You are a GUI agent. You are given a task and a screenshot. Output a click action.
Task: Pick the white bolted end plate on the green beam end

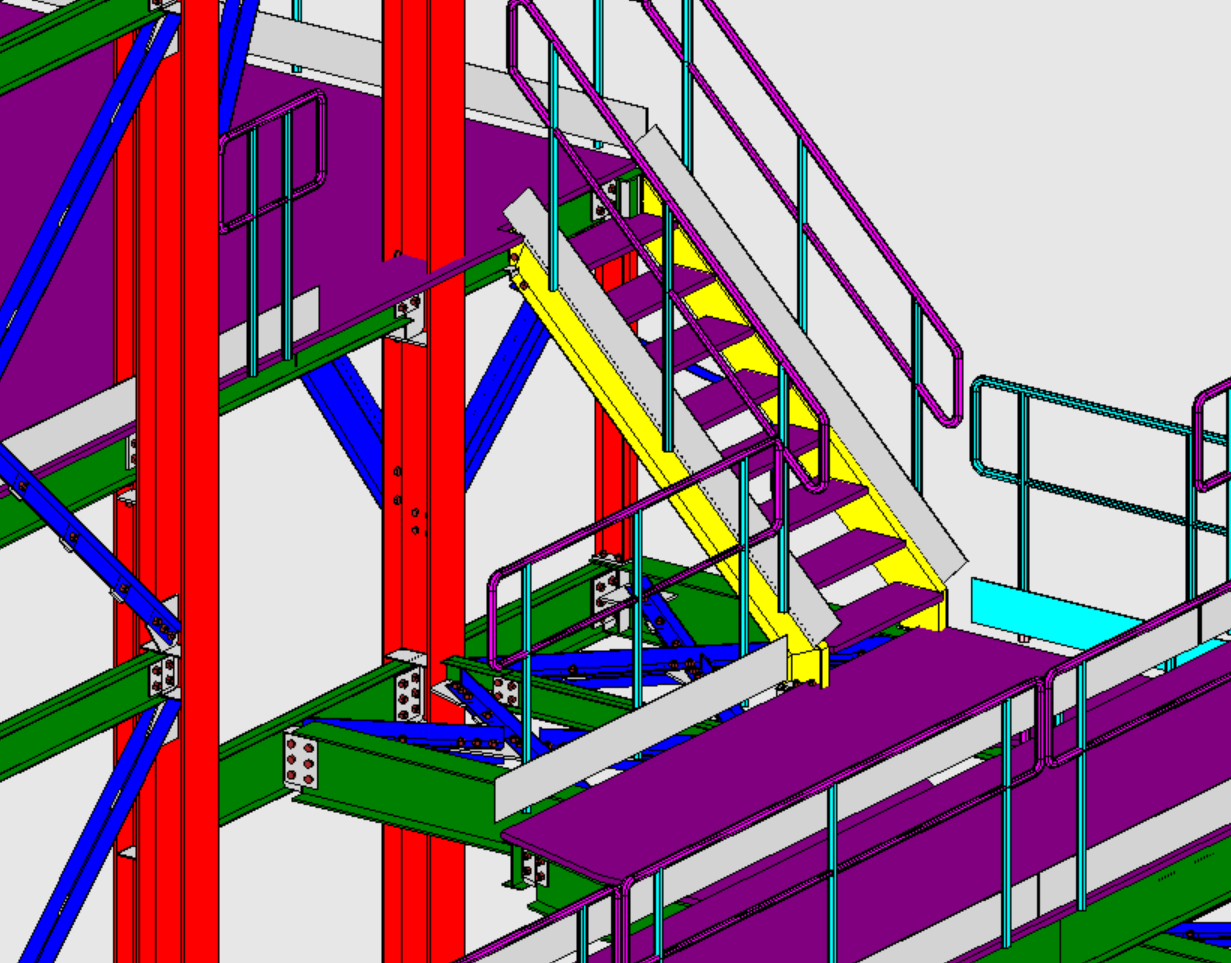point(301,761)
